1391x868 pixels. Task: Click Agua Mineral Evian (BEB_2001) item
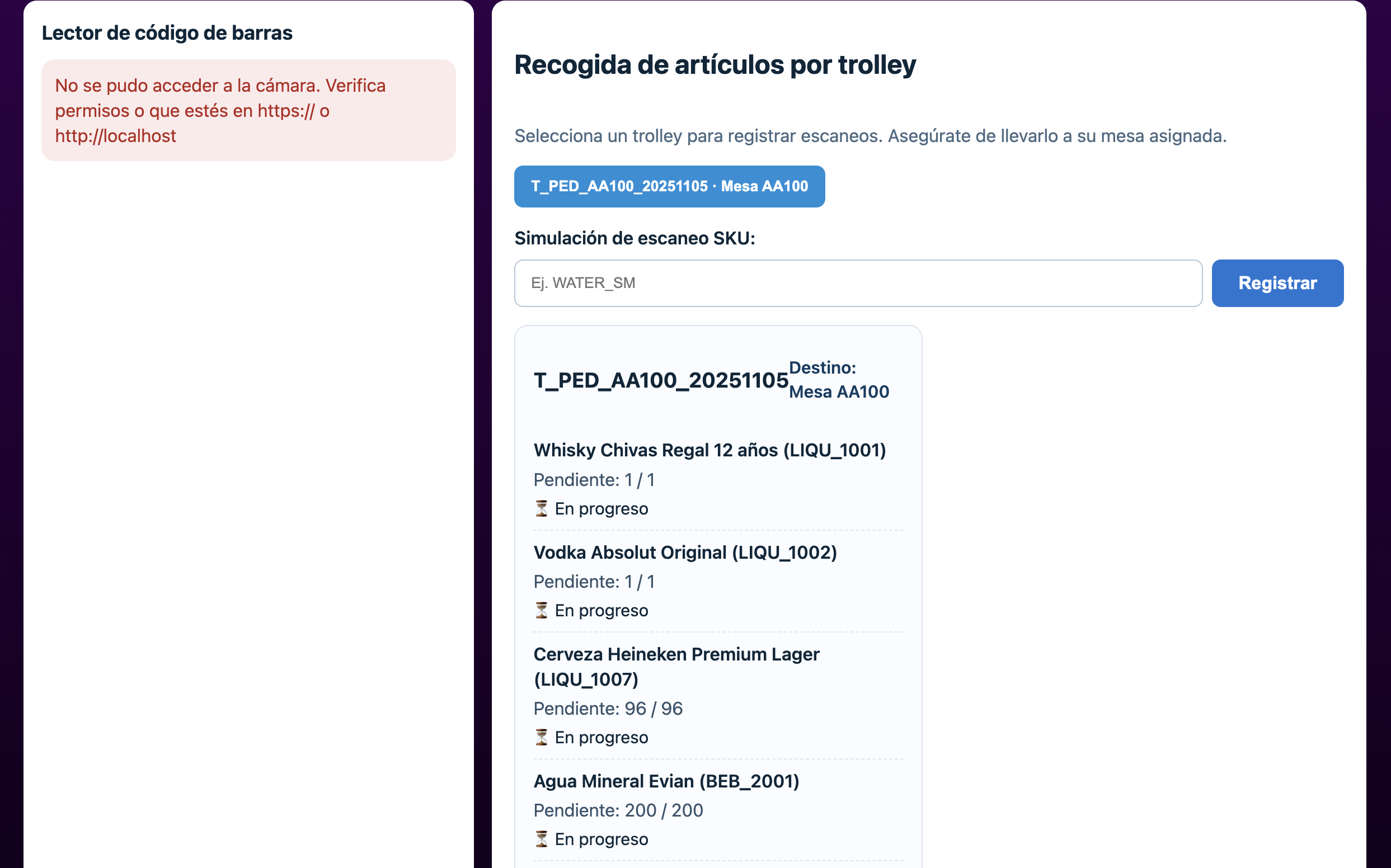[x=666, y=781]
